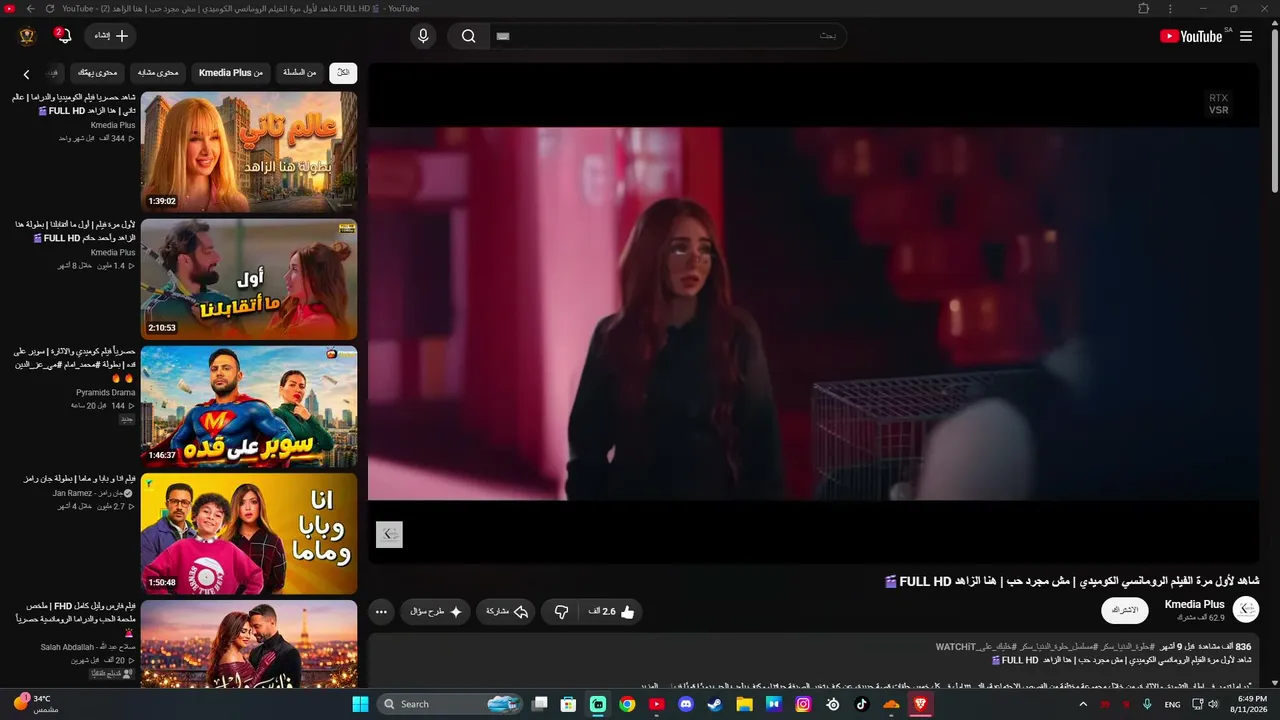Dislike the video with thumbs down
The width and height of the screenshot is (1280, 720).
click(561, 611)
